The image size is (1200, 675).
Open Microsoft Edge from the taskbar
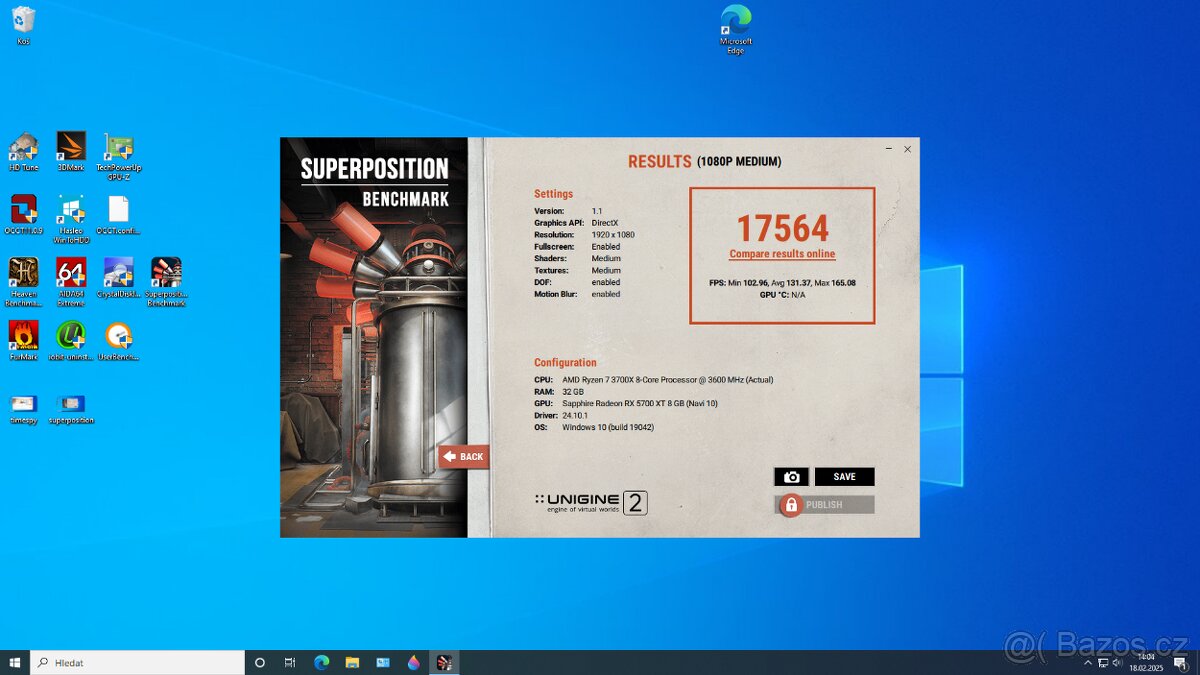tap(320, 662)
